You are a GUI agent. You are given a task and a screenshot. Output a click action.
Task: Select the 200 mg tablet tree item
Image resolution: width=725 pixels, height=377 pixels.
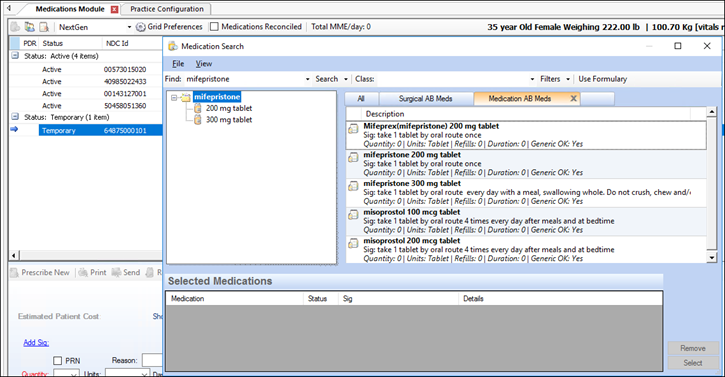pyautogui.click(x=229, y=108)
